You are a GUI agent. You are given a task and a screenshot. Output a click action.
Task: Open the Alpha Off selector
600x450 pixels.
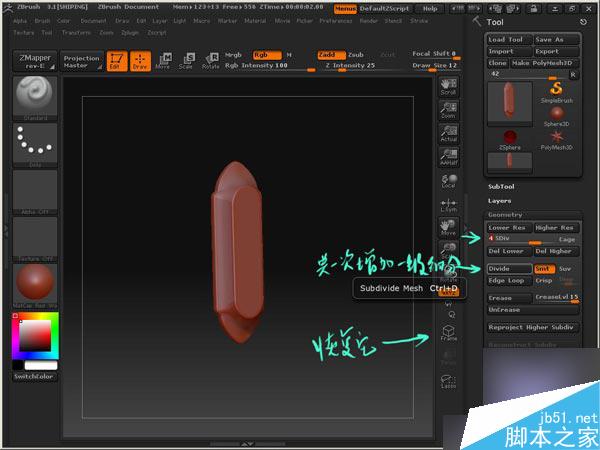point(35,192)
